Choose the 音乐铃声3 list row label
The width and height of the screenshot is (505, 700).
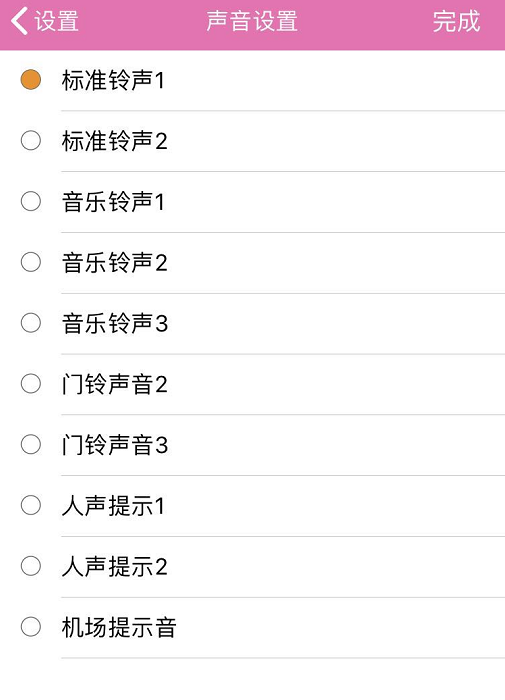[x=115, y=323]
